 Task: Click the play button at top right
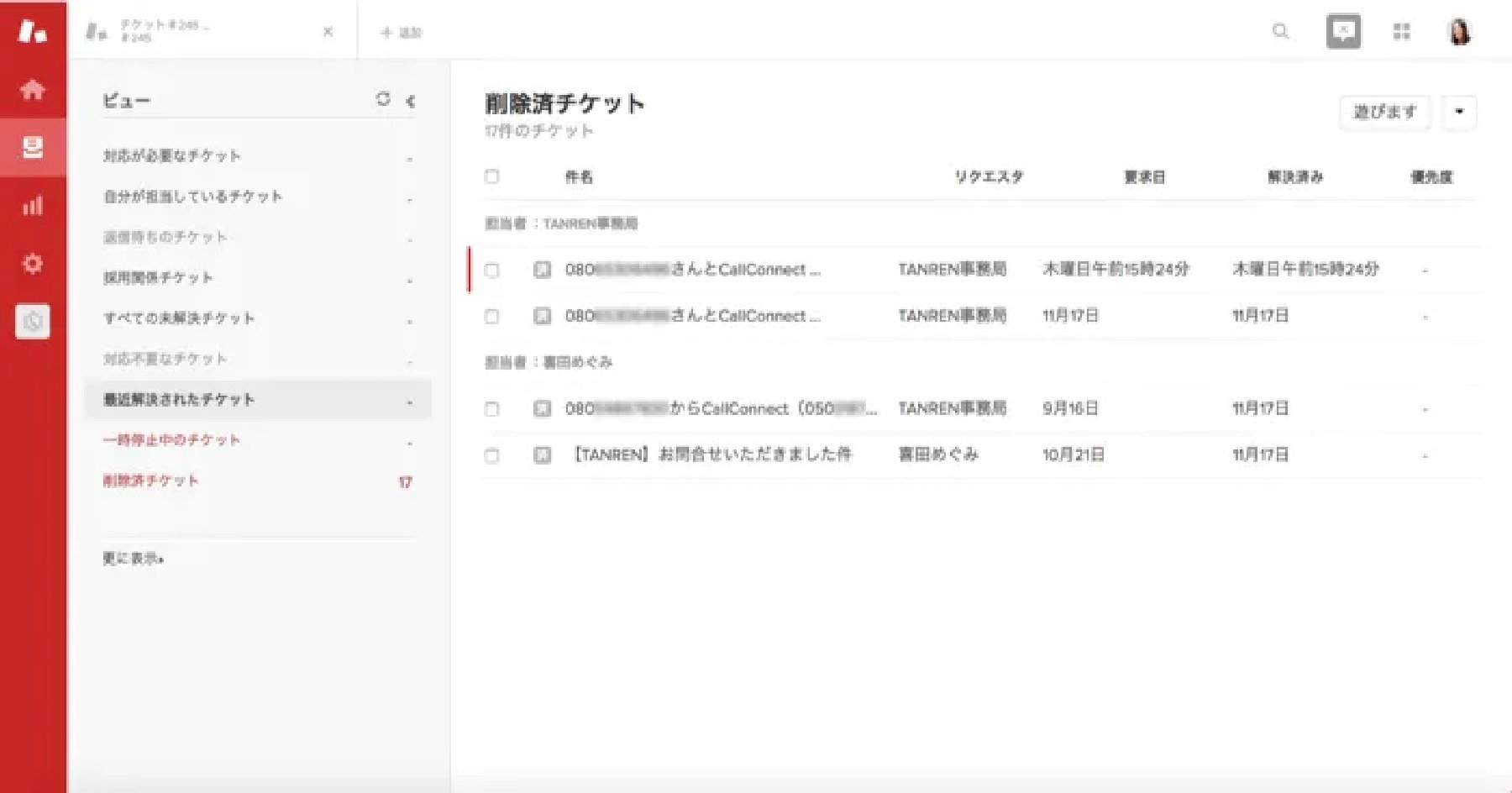[1384, 112]
